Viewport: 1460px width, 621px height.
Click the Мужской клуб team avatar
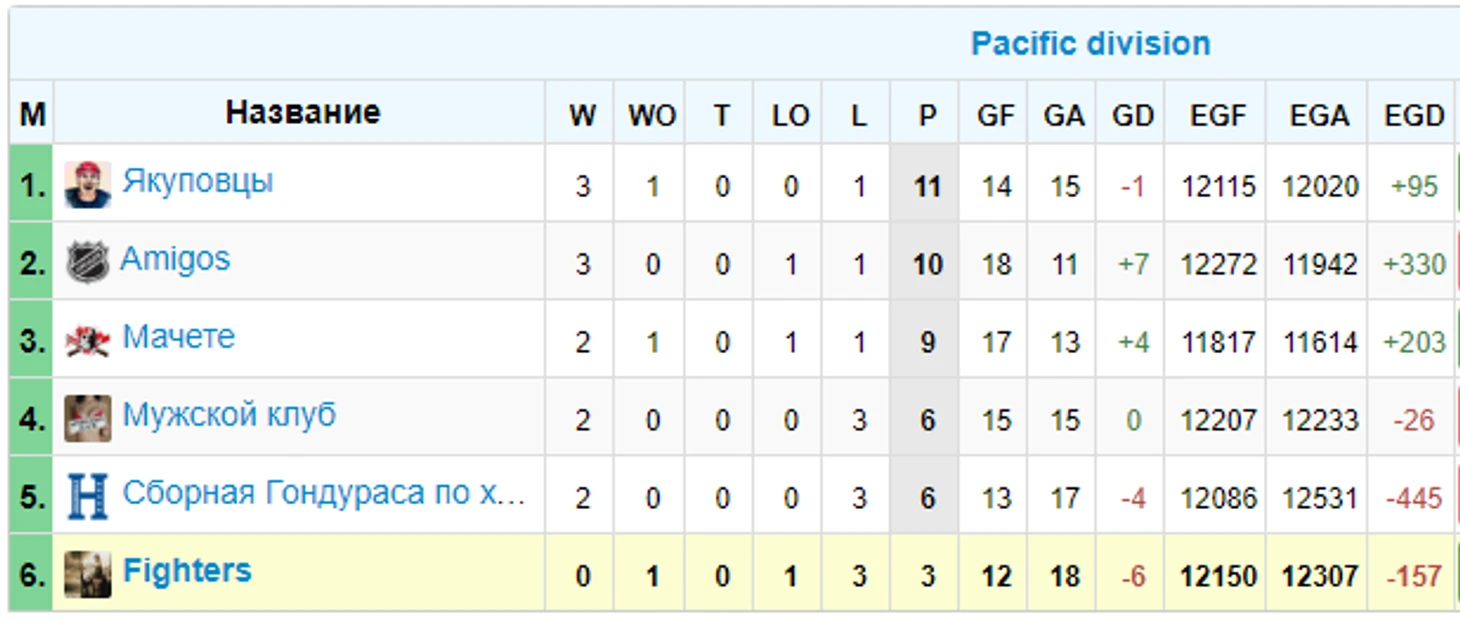click(87, 418)
